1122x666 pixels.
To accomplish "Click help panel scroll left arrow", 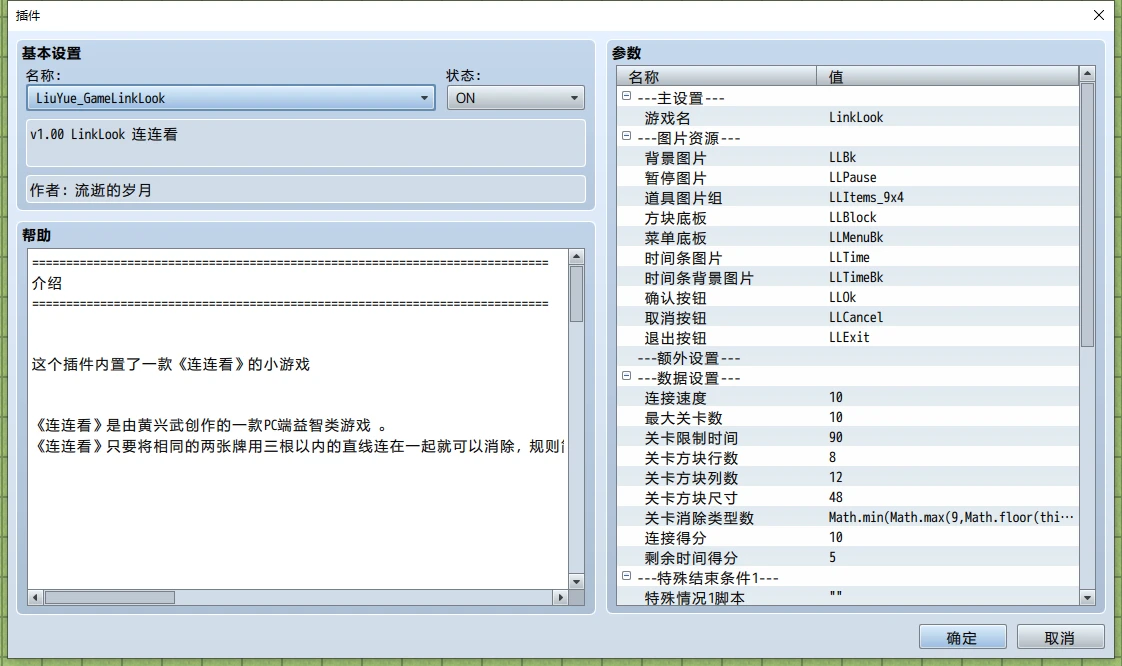I will pos(35,597).
